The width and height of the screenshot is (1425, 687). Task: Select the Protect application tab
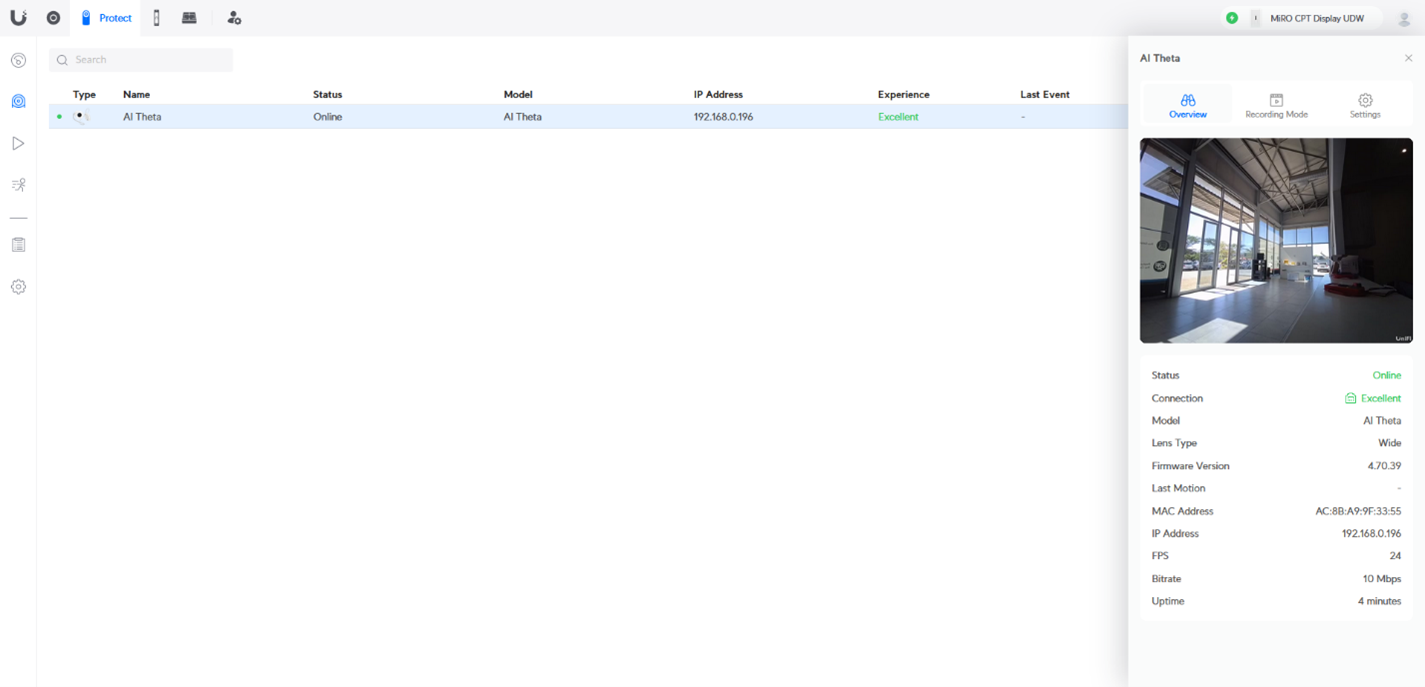pyautogui.click(x=106, y=18)
